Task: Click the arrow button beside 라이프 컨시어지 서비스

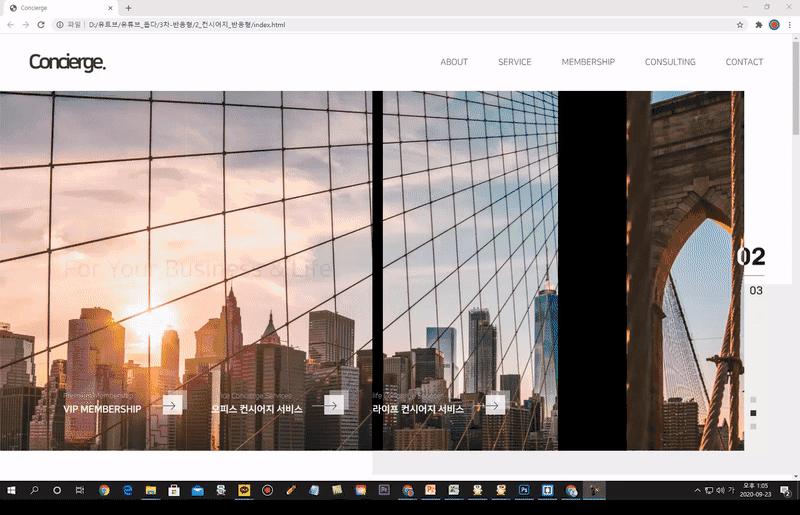Action: pyautogui.click(x=495, y=406)
